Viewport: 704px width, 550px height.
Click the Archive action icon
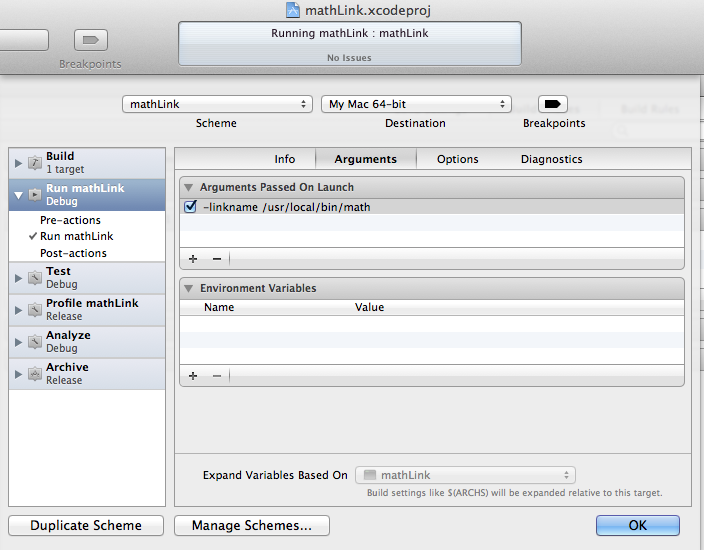click(x=35, y=374)
